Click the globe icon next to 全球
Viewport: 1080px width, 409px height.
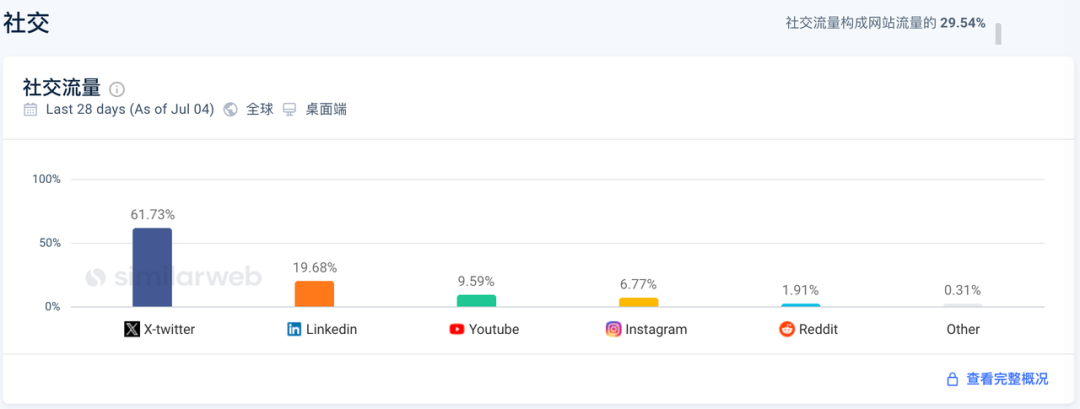coord(231,109)
